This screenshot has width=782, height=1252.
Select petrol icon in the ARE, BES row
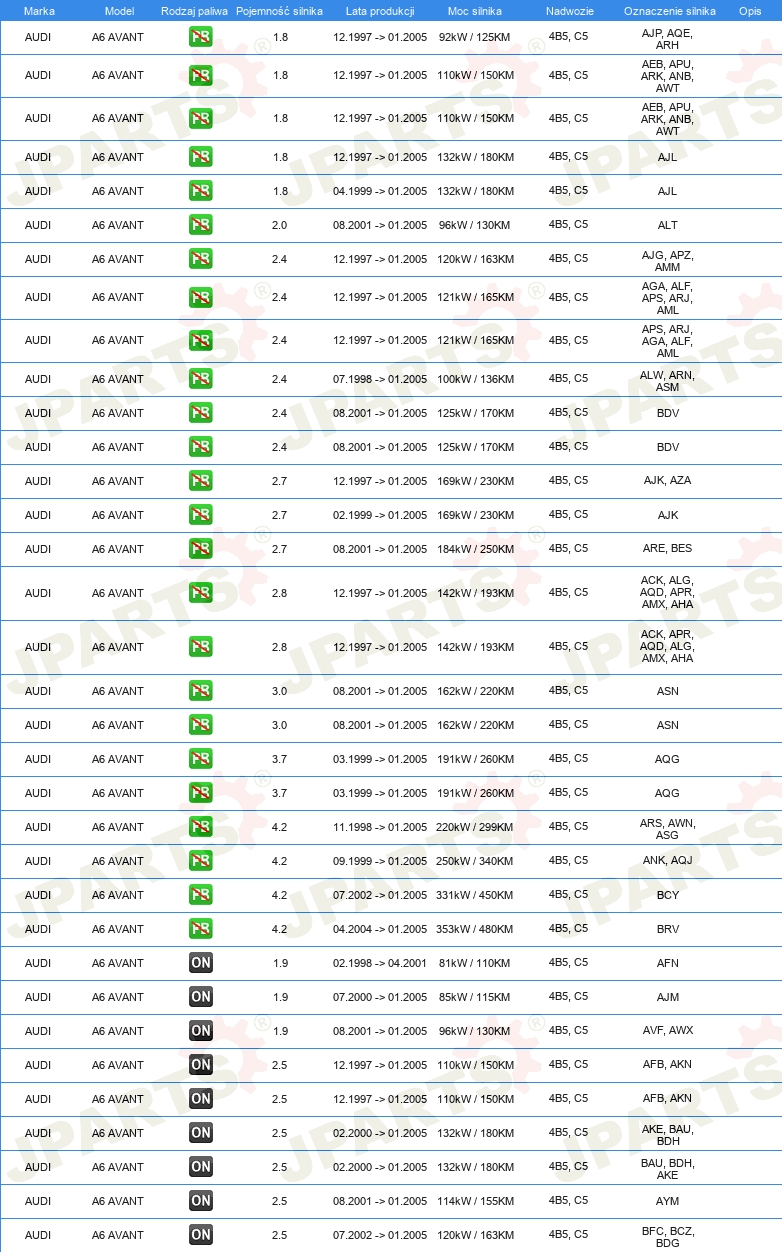pos(200,549)
